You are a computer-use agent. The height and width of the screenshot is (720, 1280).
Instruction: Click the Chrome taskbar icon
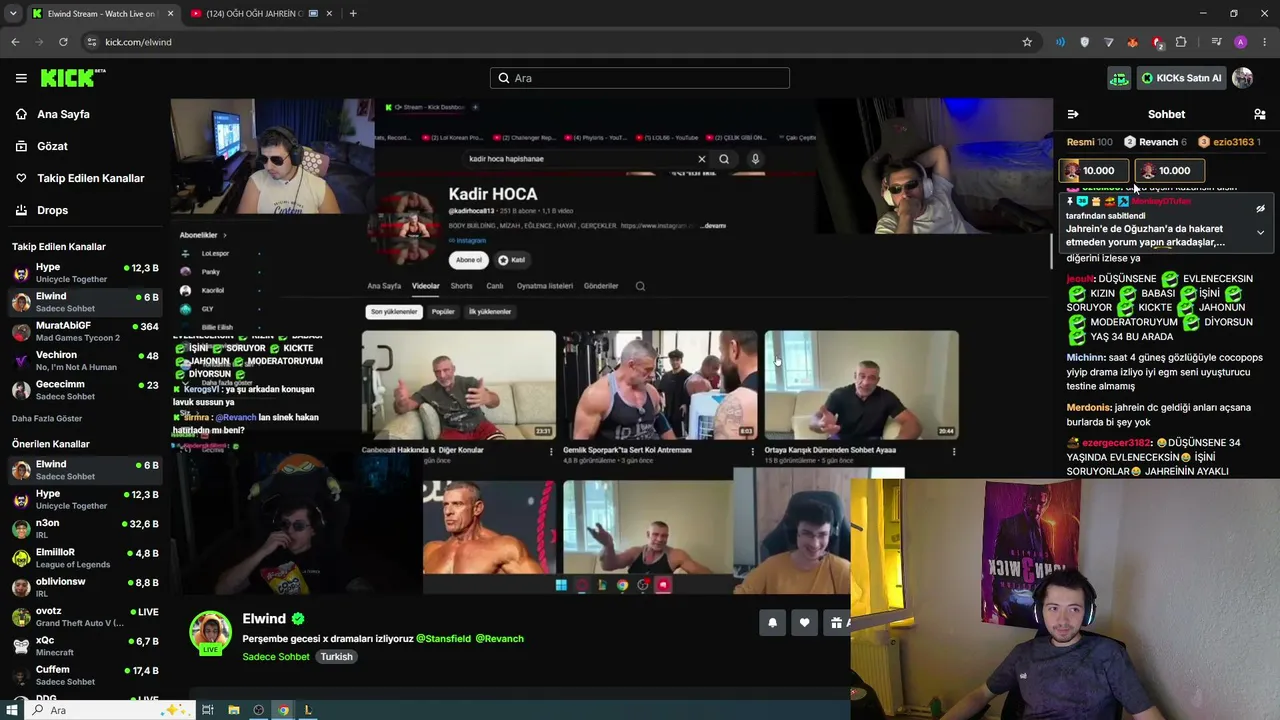click(x=284, y=710)
